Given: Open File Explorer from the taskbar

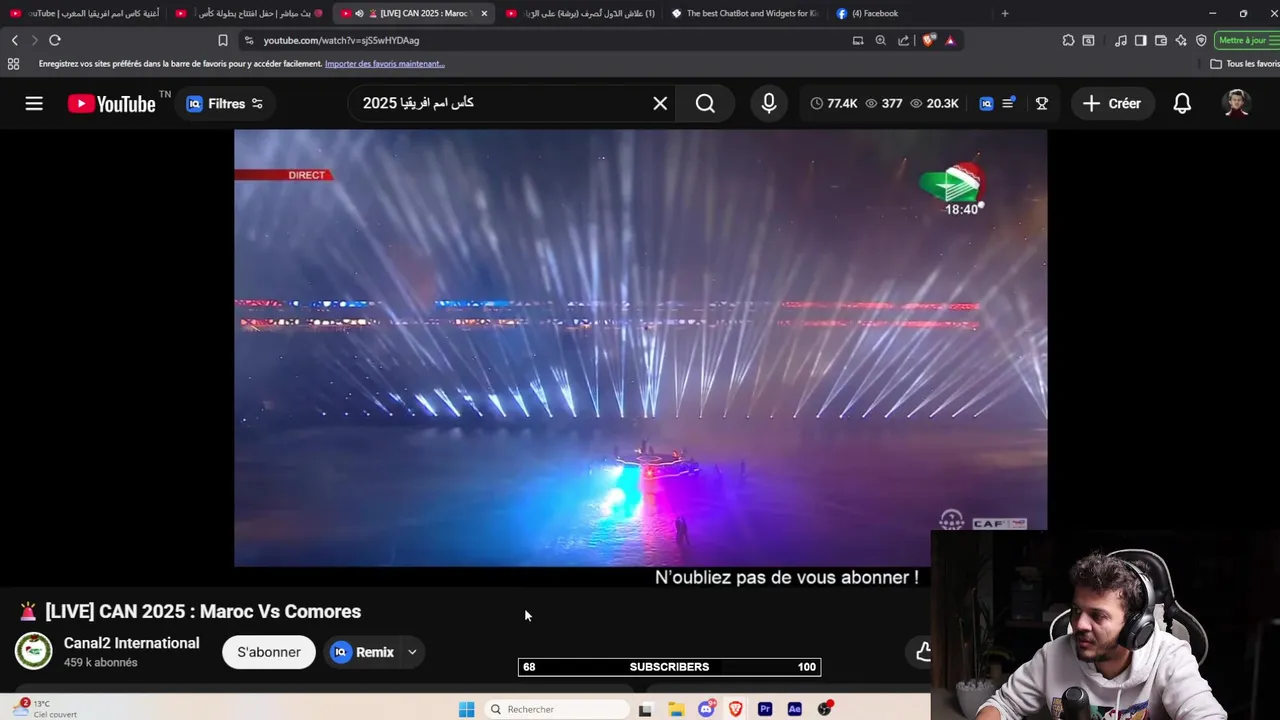Looking at the screenshot, I should [676, 709].
